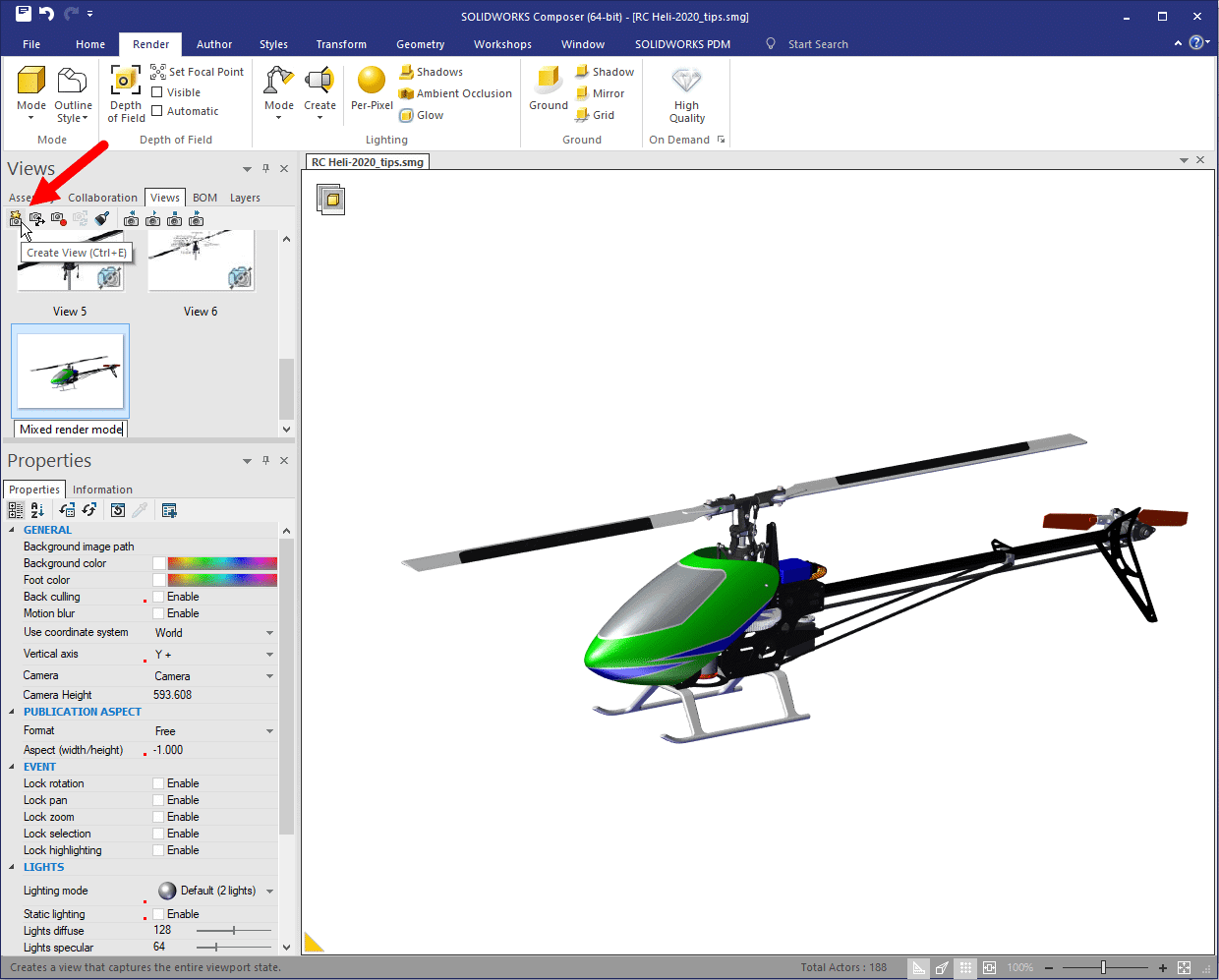
Task: Switch to the BOM tab
Action: (x=204, y=198)
